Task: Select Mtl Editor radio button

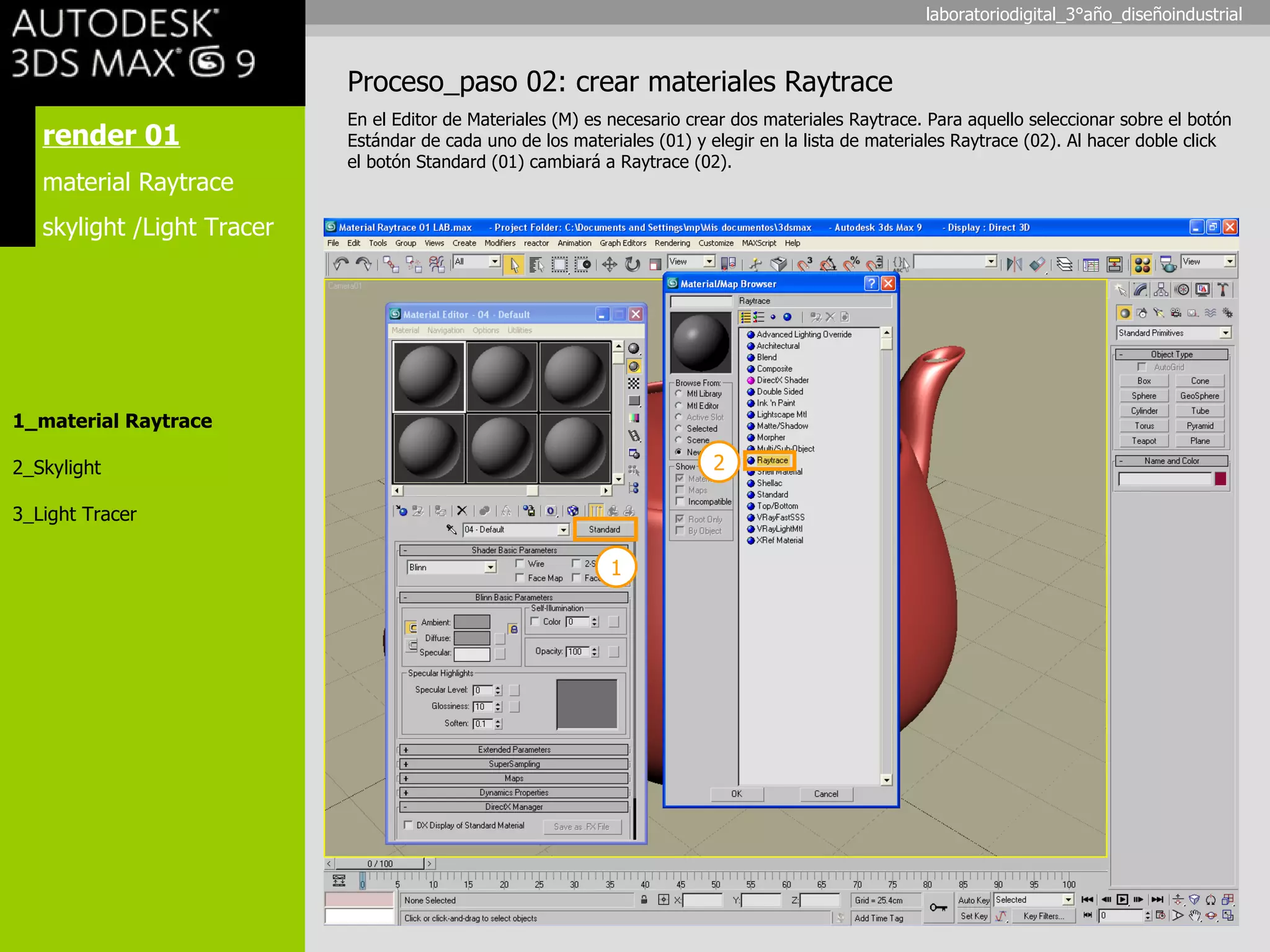Action: [679, 405]
